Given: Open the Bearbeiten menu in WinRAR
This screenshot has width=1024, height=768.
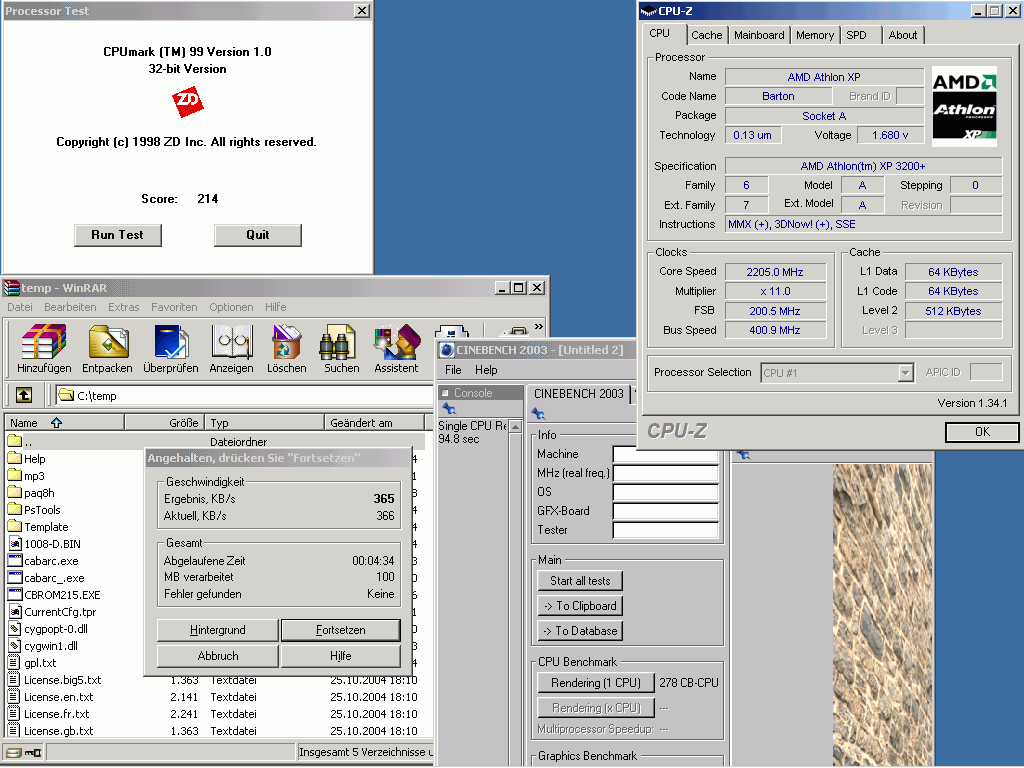Looking at the screenshot, I should [x=70, y=307].
